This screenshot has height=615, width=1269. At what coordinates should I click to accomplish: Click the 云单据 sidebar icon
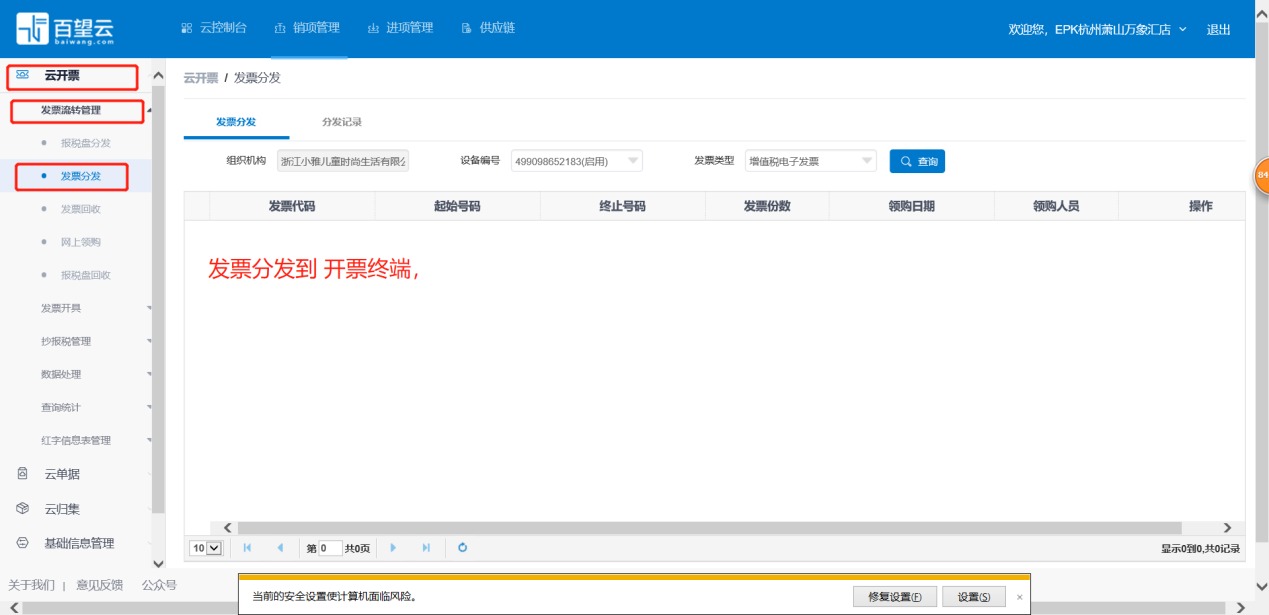[23, 474]
